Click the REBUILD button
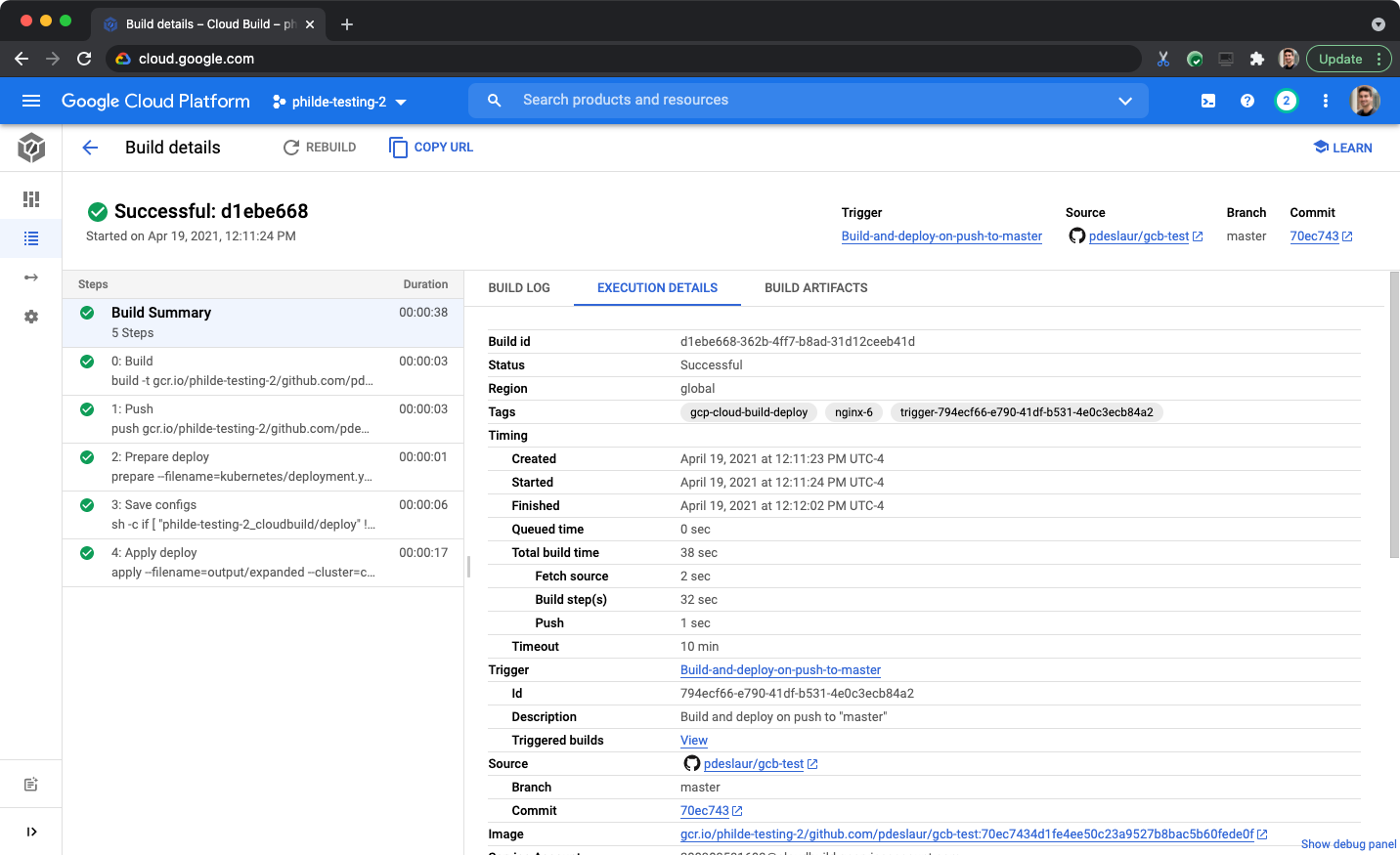The height and width of the screenshot is (855, 1400). (320, 148)
